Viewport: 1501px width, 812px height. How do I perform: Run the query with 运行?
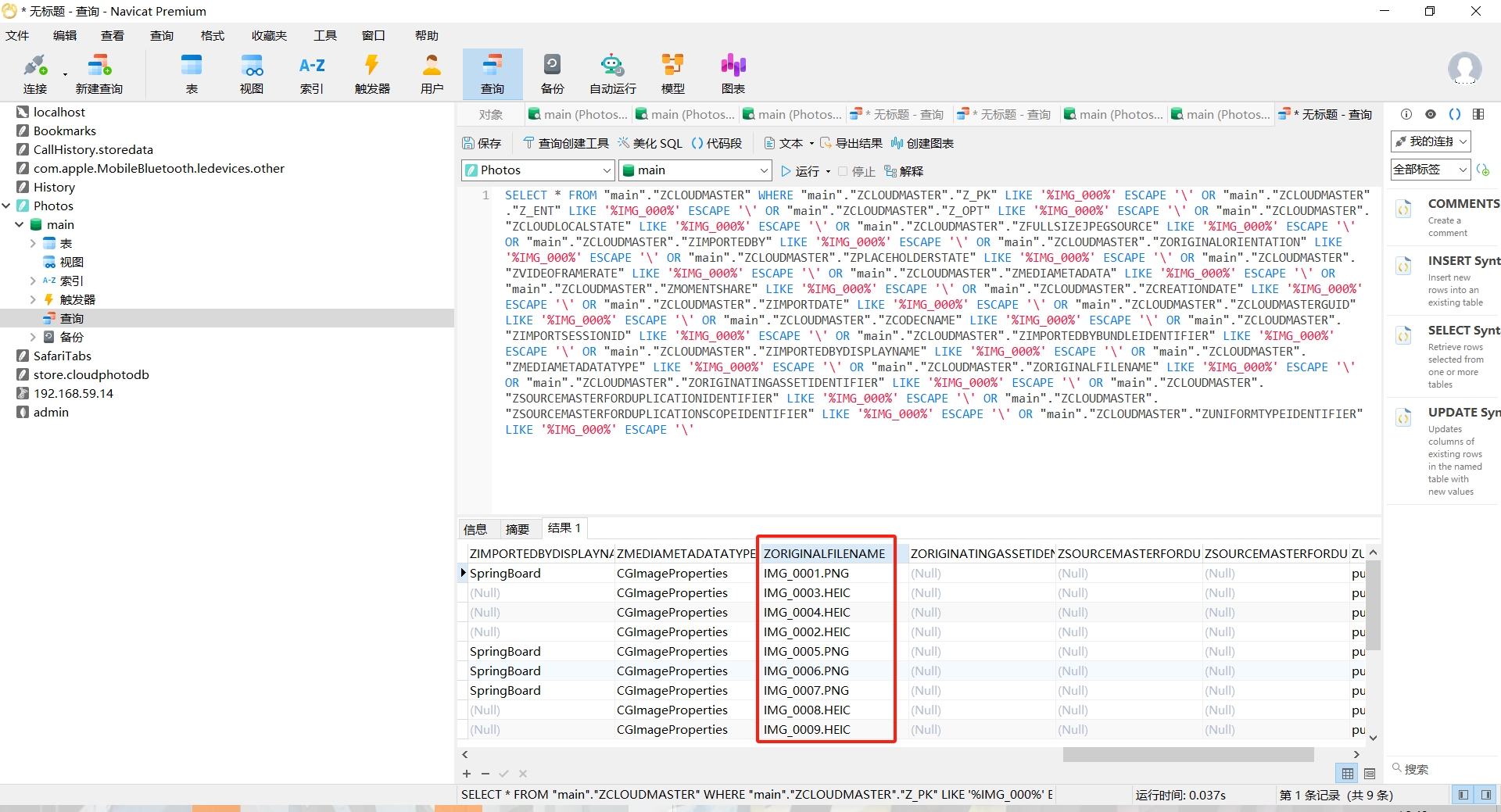pos(800,171)
